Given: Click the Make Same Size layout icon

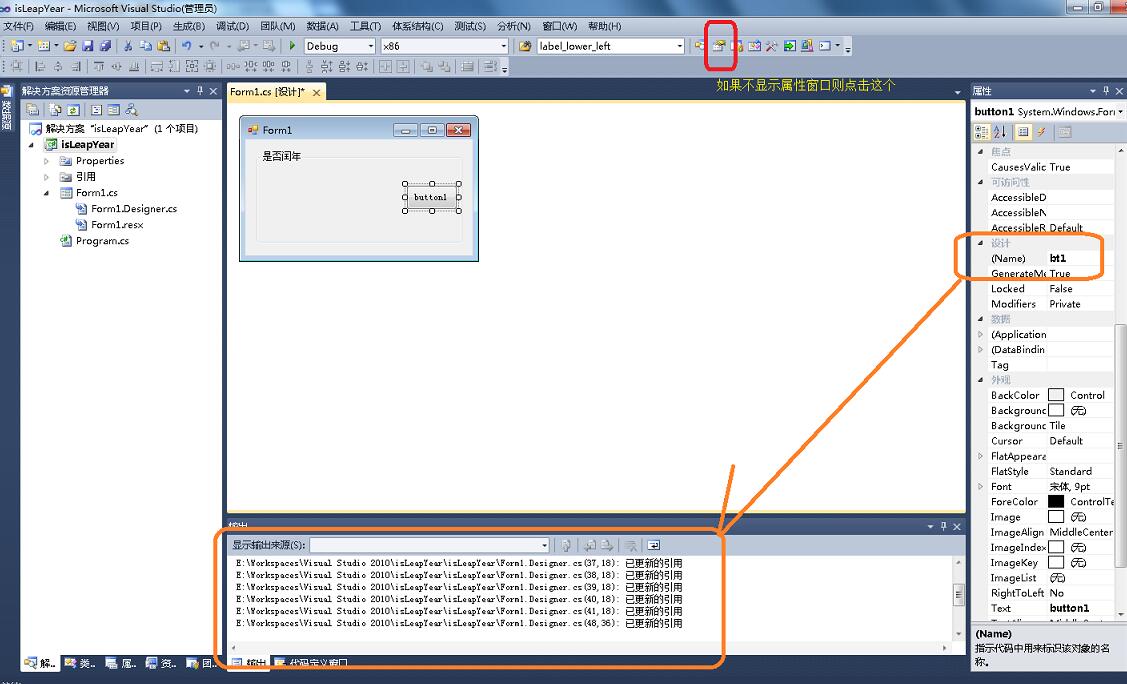Looking at the screenshot, I should click(x=192, y=66).
